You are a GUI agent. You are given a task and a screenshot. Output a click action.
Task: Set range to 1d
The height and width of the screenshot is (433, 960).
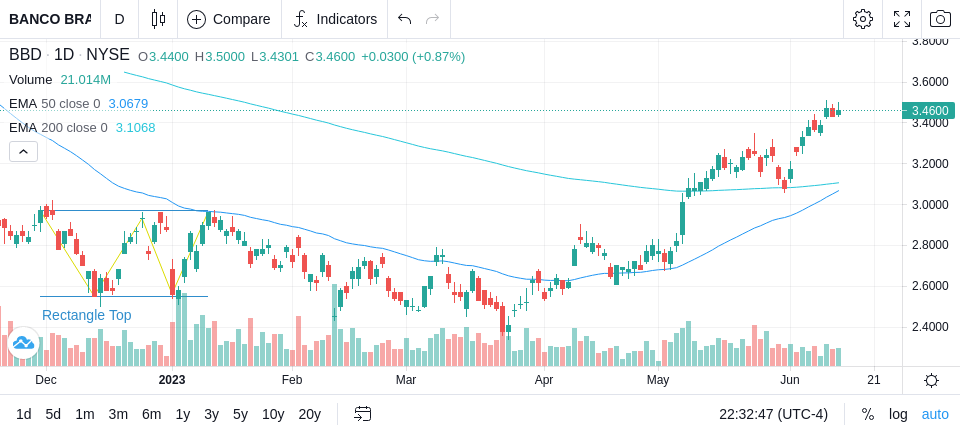pyautogui.click(x=23, y=415)
